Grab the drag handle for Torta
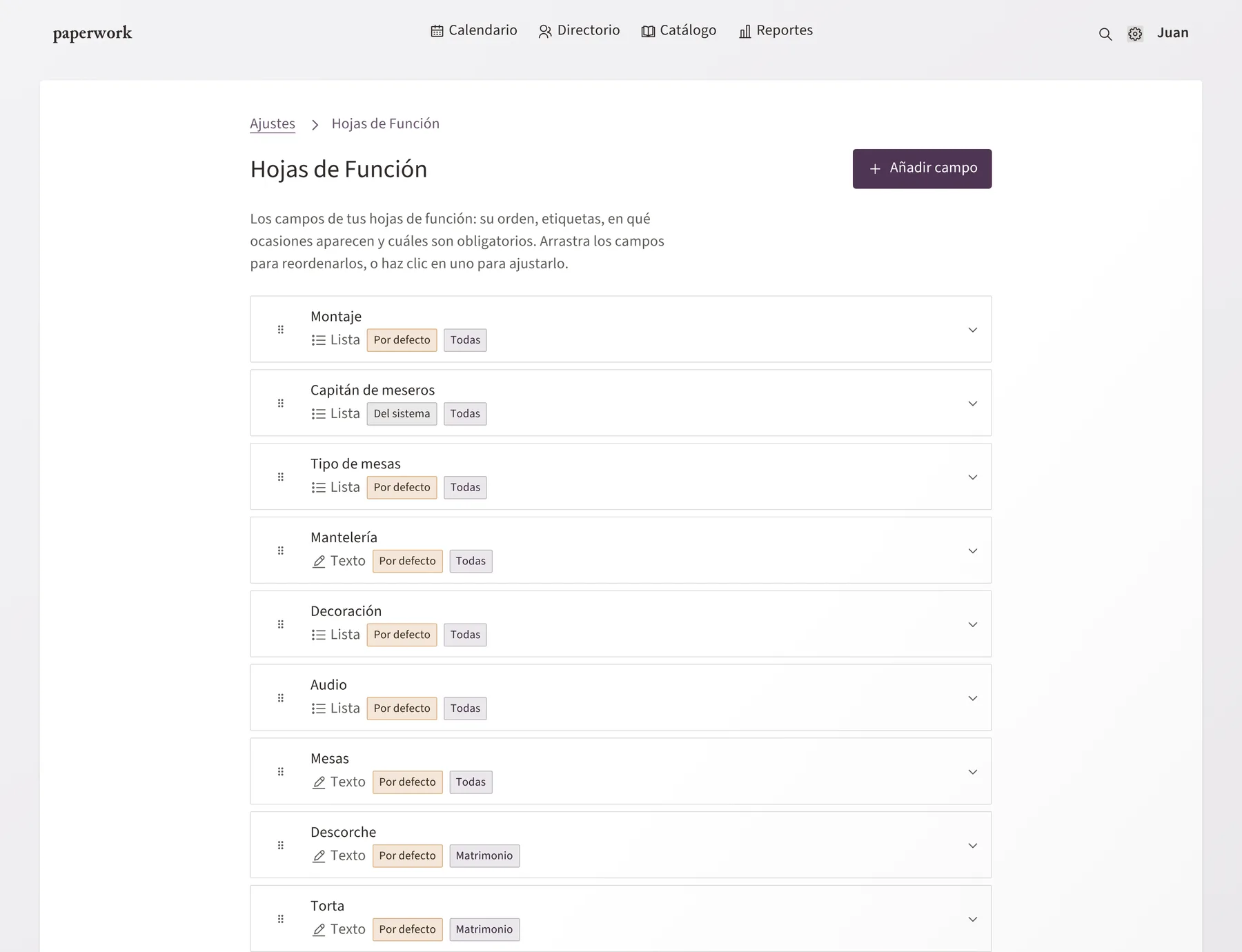 tap(281, 919)
